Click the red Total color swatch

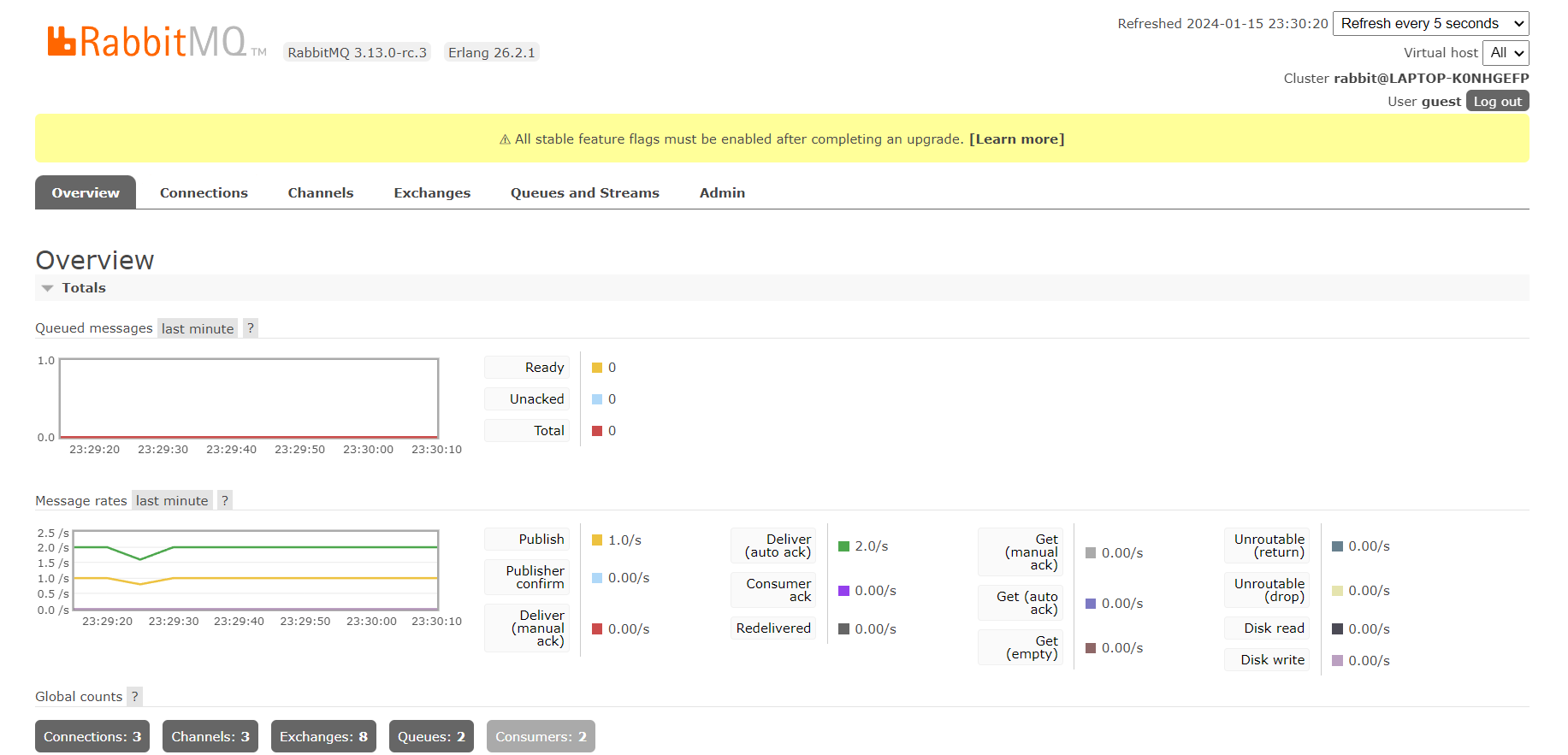pos(597,431)
